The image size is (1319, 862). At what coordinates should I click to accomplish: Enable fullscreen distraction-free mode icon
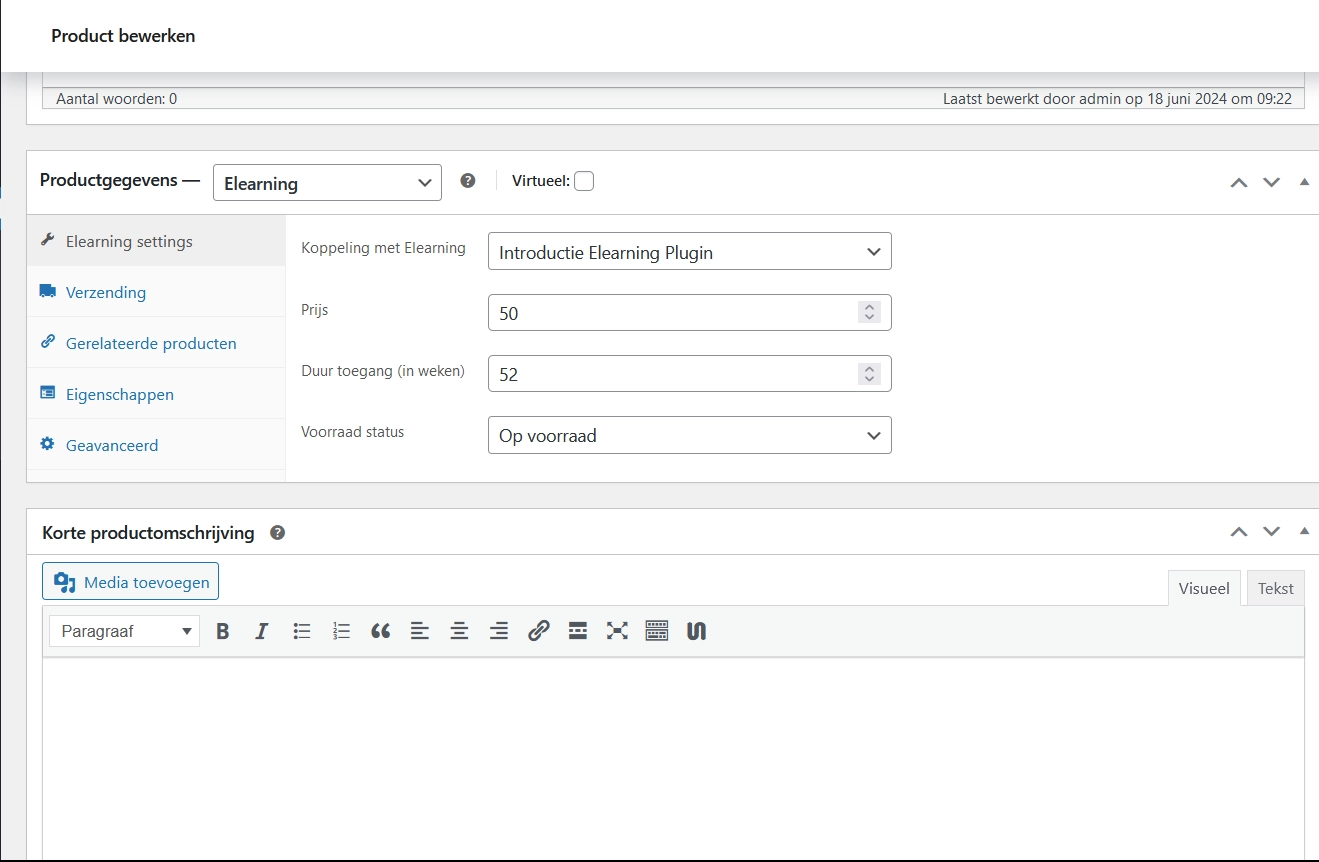(x=617, y=631)
